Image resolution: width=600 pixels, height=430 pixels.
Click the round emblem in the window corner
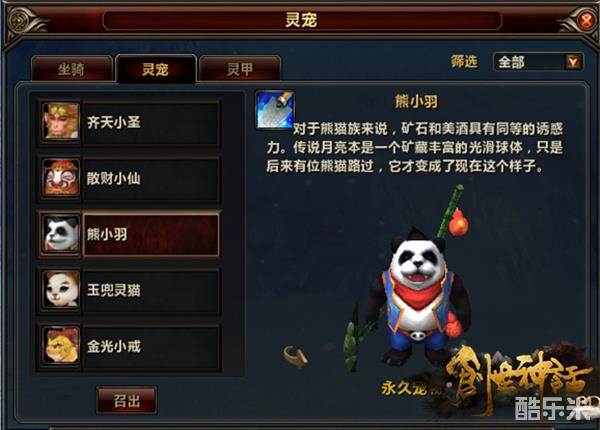point(19,20)
